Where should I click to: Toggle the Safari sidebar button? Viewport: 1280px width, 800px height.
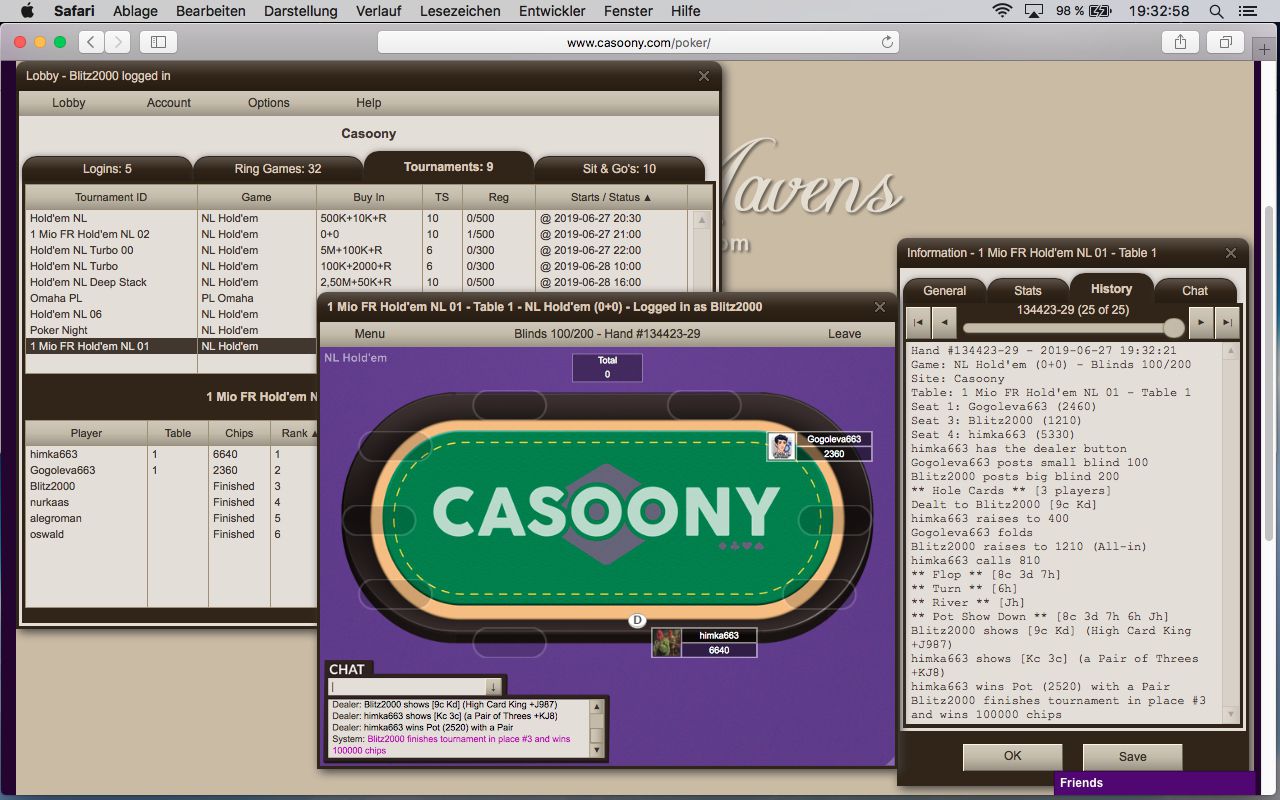158,42
